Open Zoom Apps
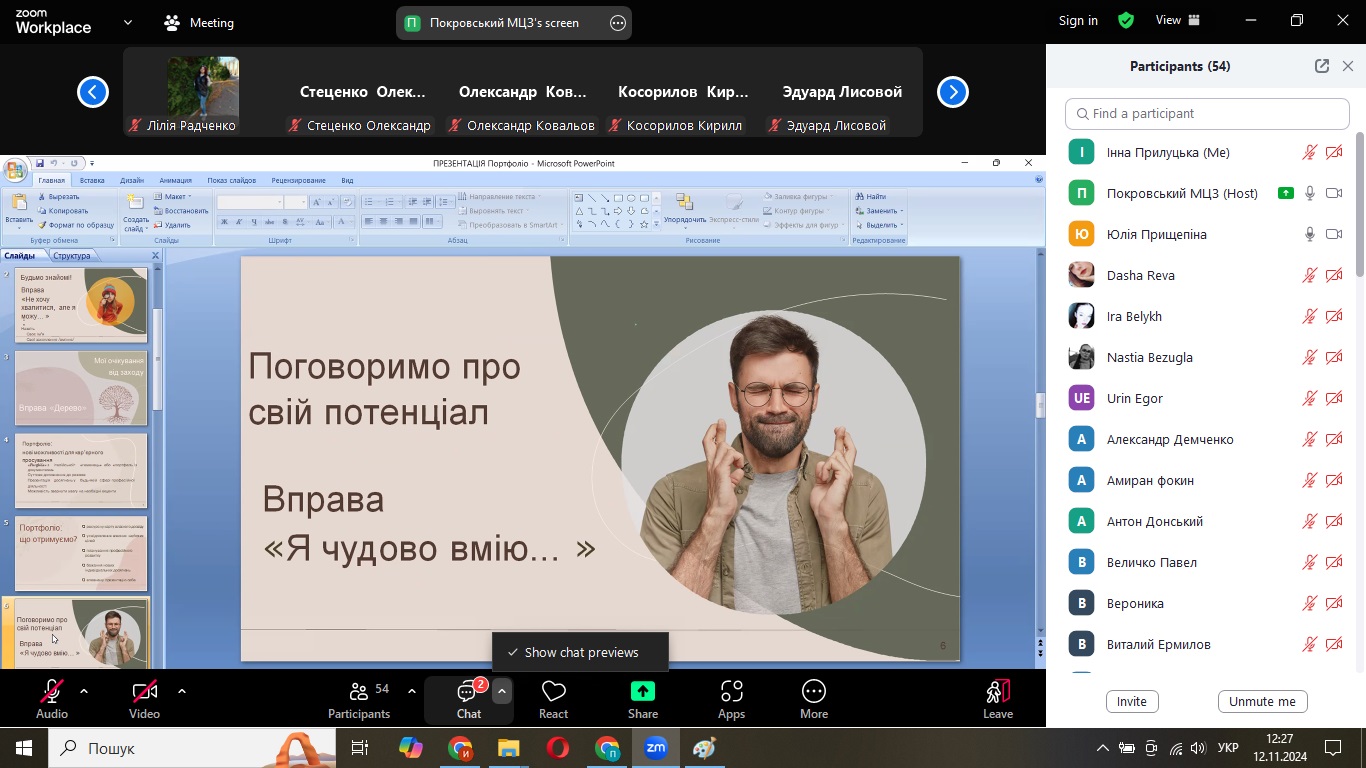The width and height of the screenshot is (1366, 768). click(731, 699)
